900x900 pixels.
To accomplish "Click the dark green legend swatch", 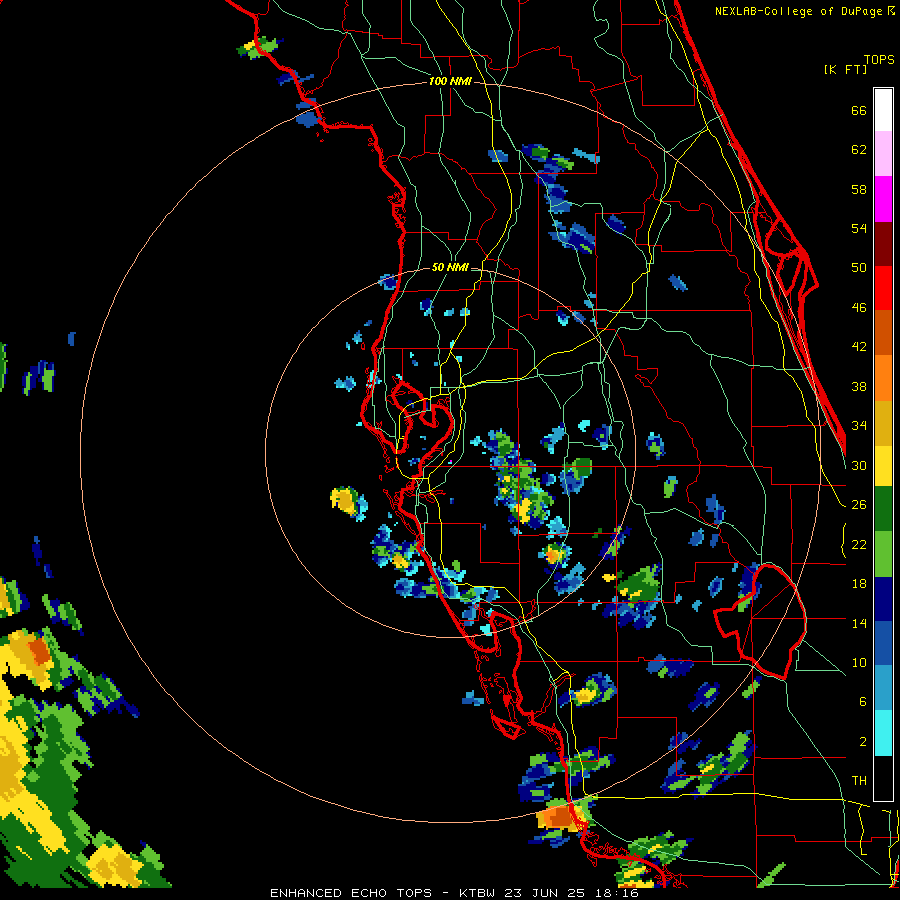I will coord(883,509).
